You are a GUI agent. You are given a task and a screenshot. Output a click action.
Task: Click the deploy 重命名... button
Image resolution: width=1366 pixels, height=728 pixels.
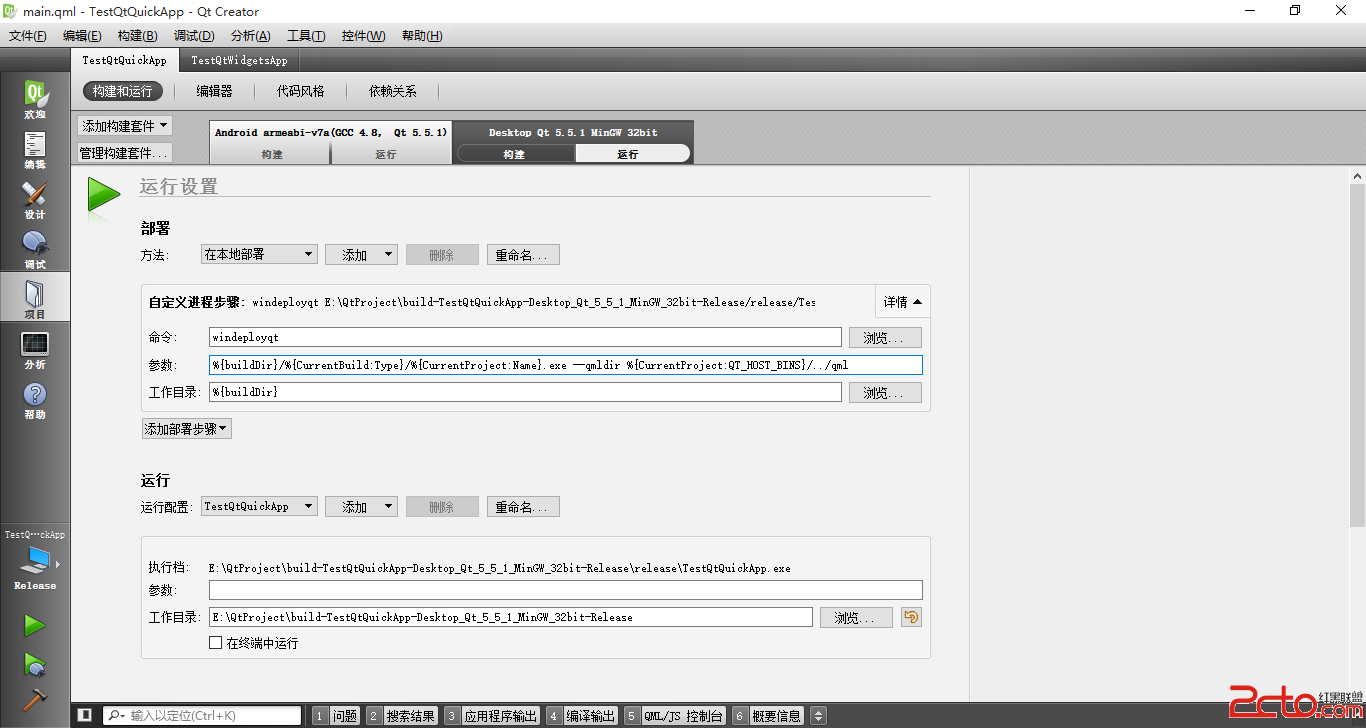(x=523, y=255)
